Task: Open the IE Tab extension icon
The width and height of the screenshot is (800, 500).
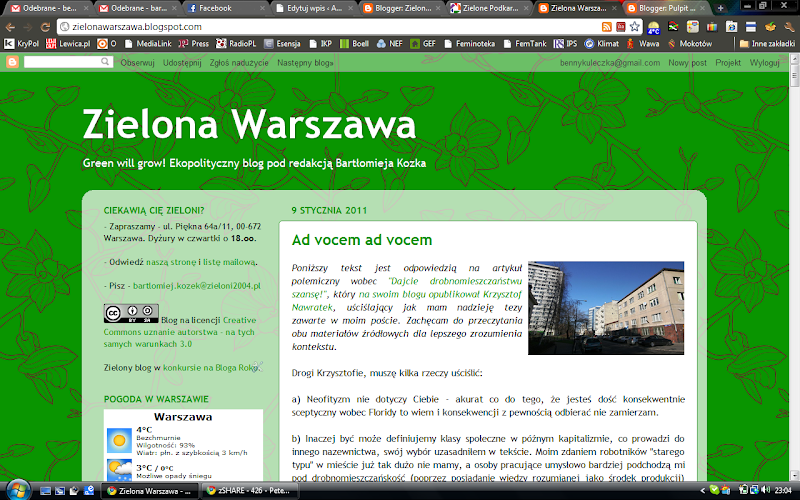Action: (731, 27)
